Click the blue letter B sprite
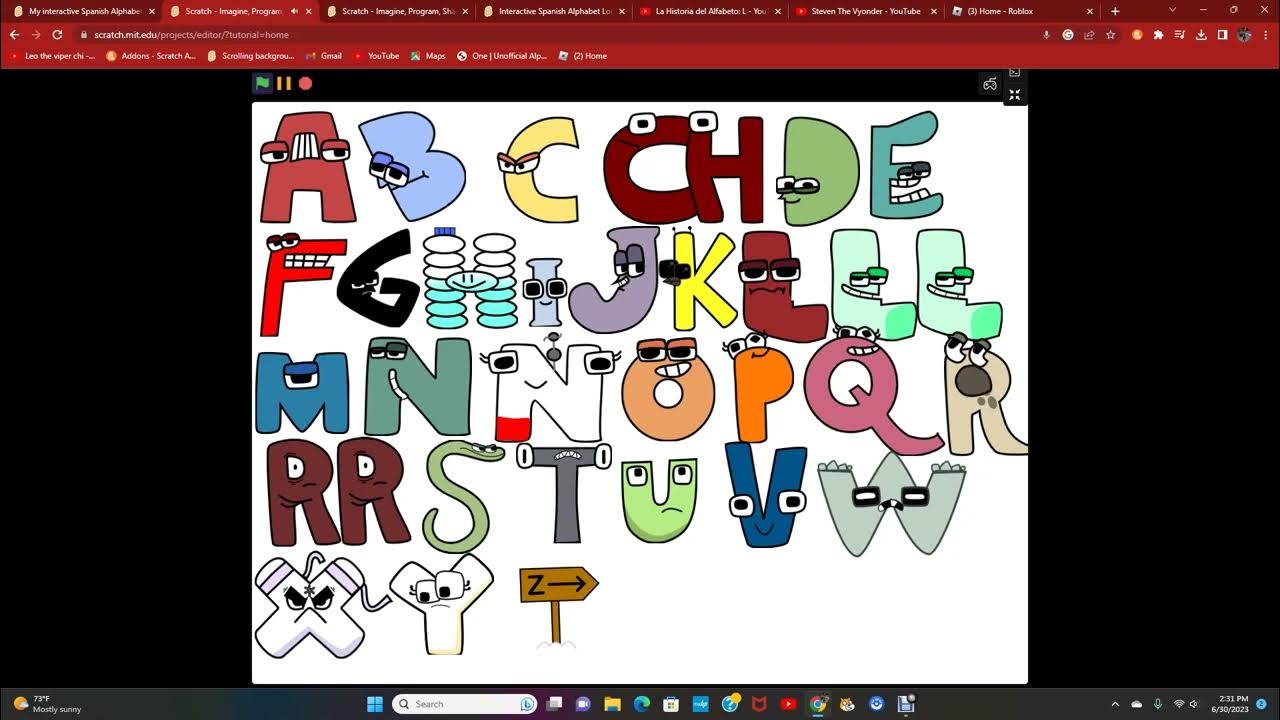This screenshot has width=1280, height=720. point(411,165)
